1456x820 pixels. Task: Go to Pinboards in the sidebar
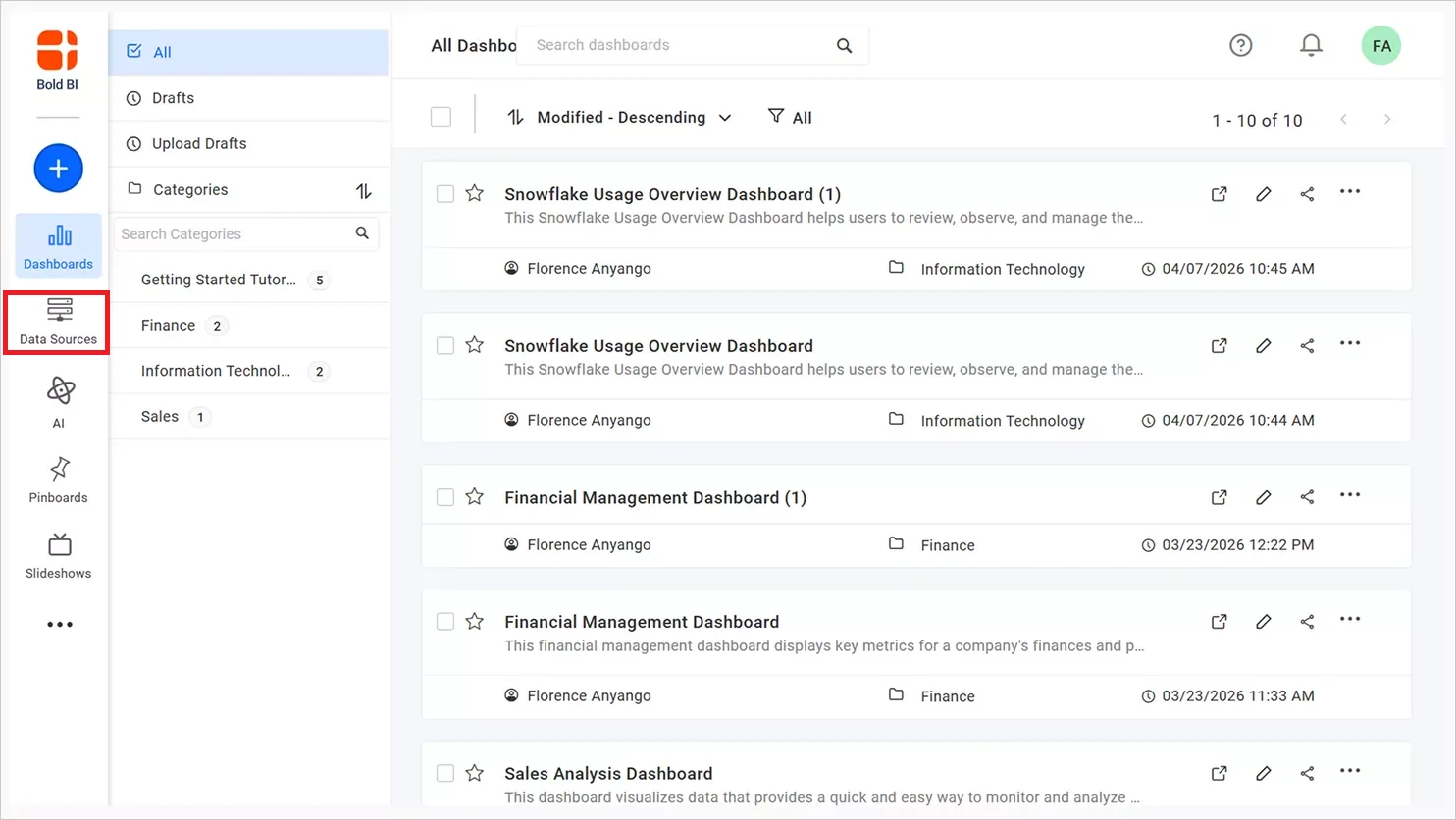pyautogui.click(x=58, y=480)
